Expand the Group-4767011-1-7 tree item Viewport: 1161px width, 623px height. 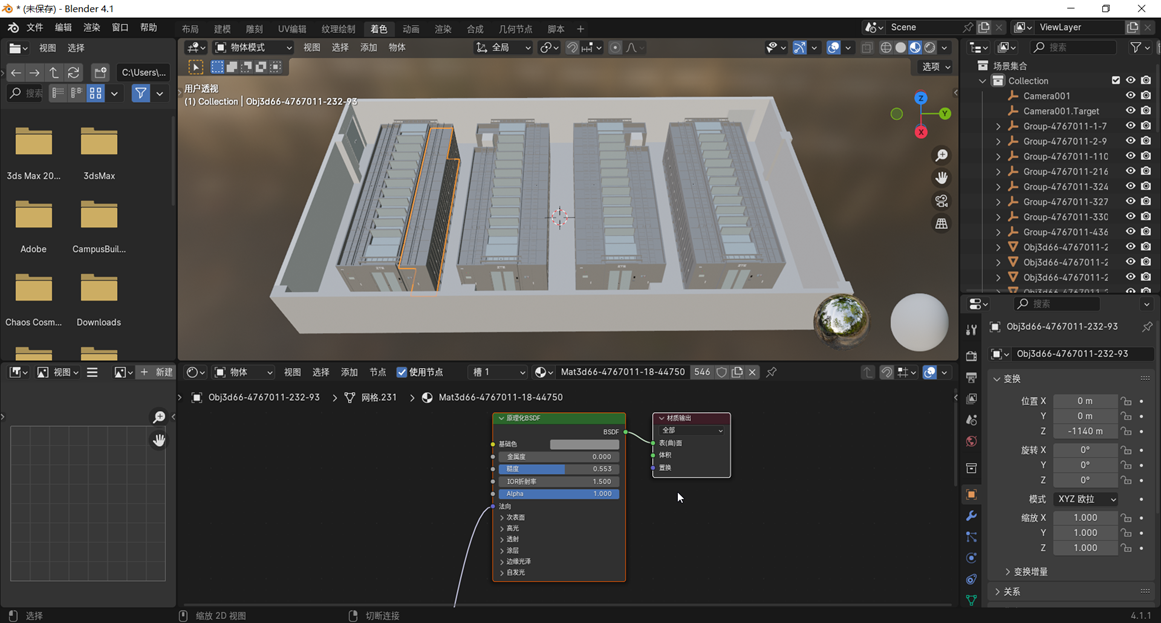click(x=998, y=126)
